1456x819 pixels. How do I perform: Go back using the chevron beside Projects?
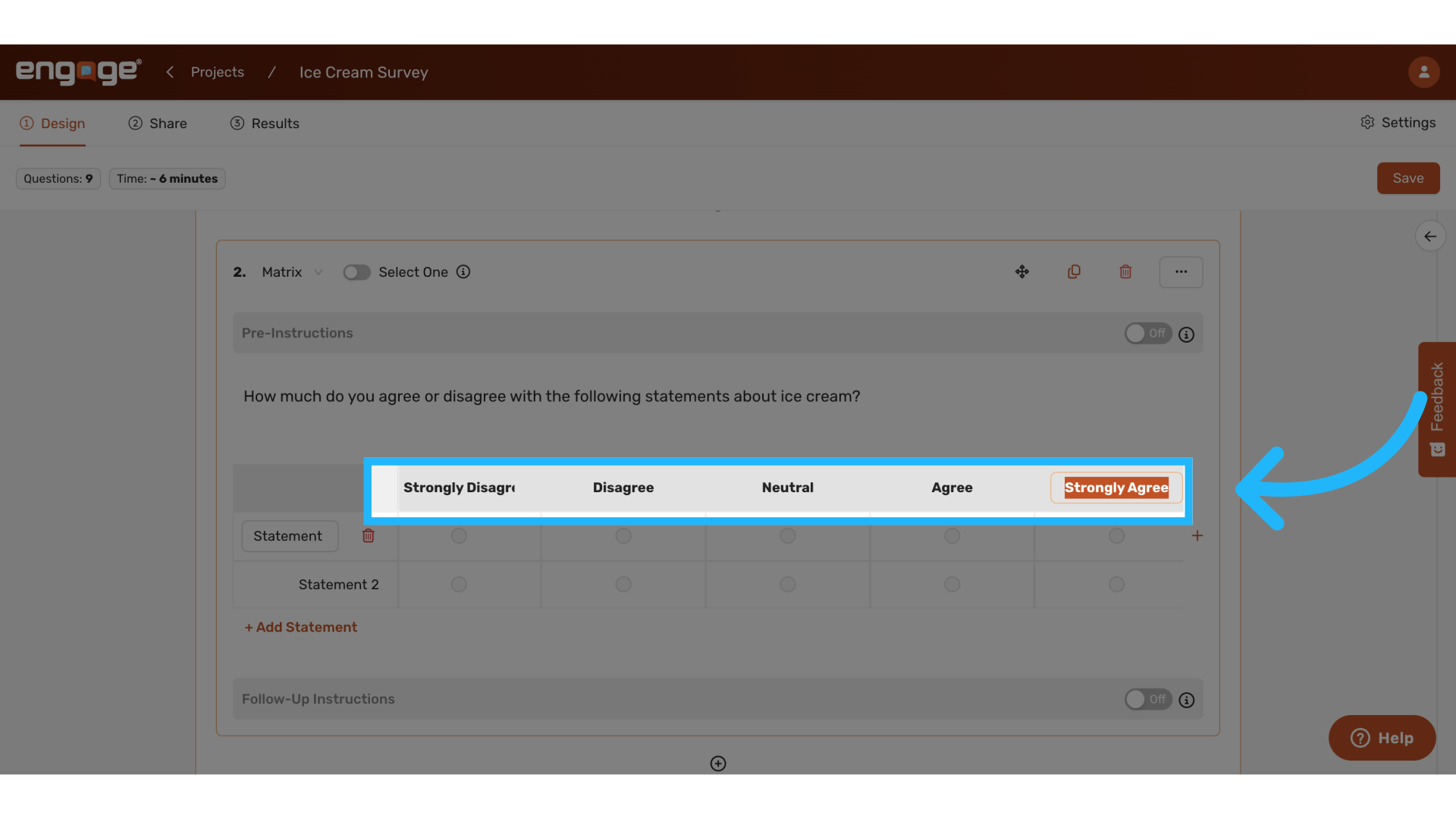(x=170, y=72)
